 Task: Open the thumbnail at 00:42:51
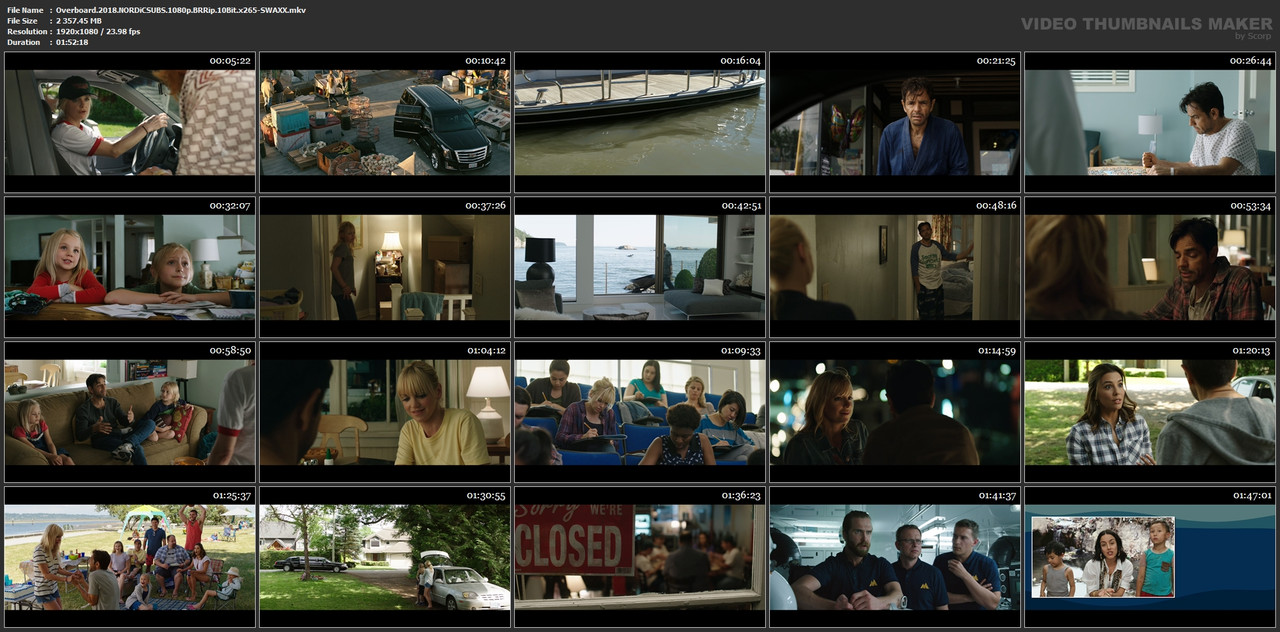click(640, 267)
